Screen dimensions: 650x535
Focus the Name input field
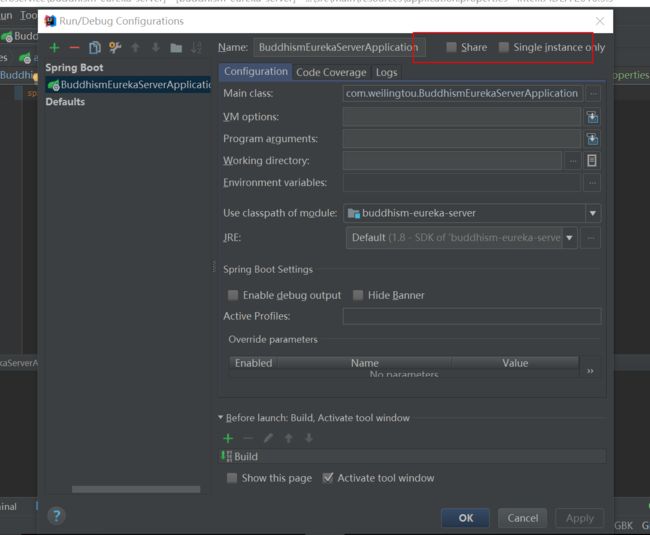tap(340, 48)
